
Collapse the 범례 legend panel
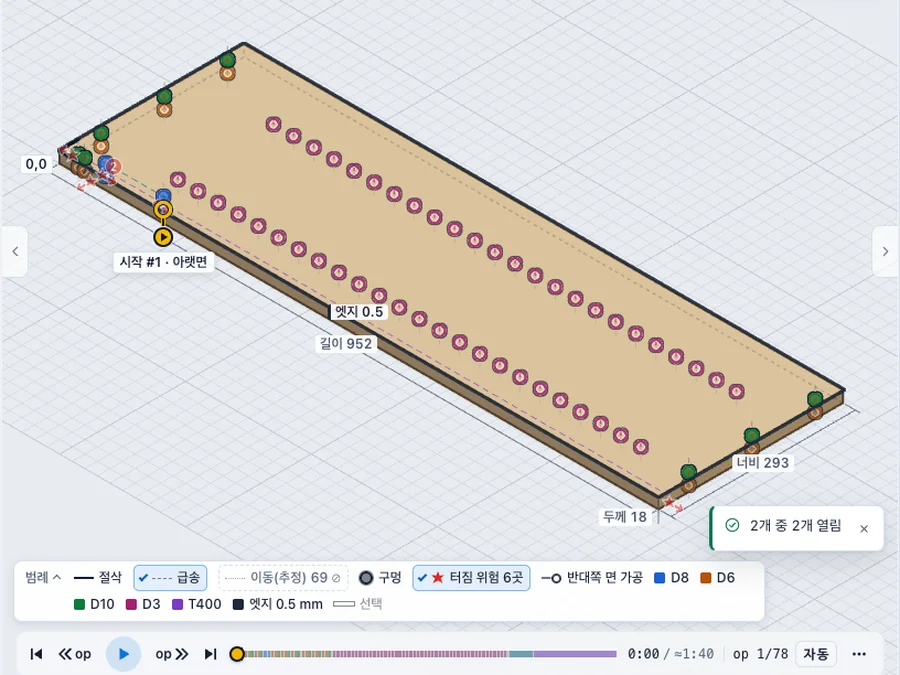pos(42,577)
